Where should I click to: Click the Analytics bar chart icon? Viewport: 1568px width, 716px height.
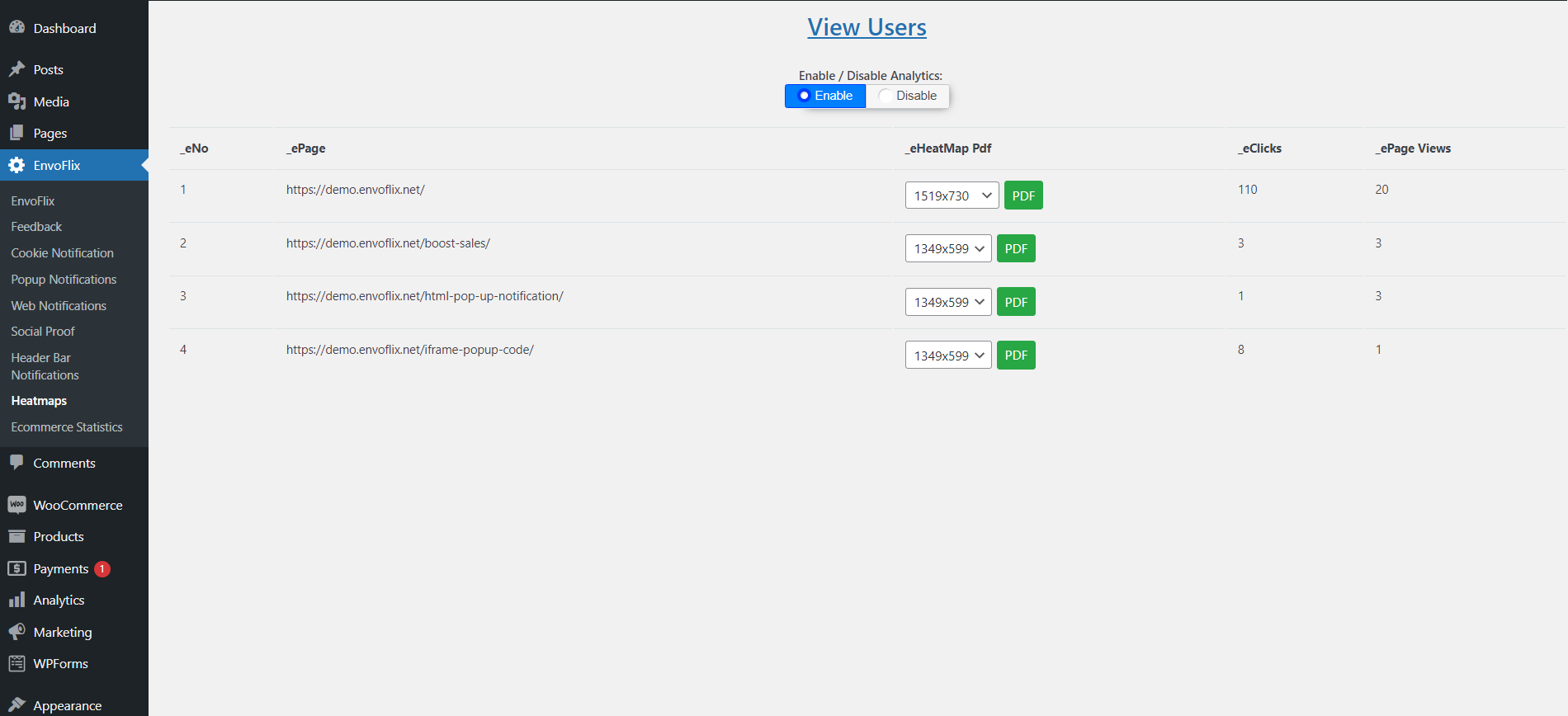pos(17,600)
